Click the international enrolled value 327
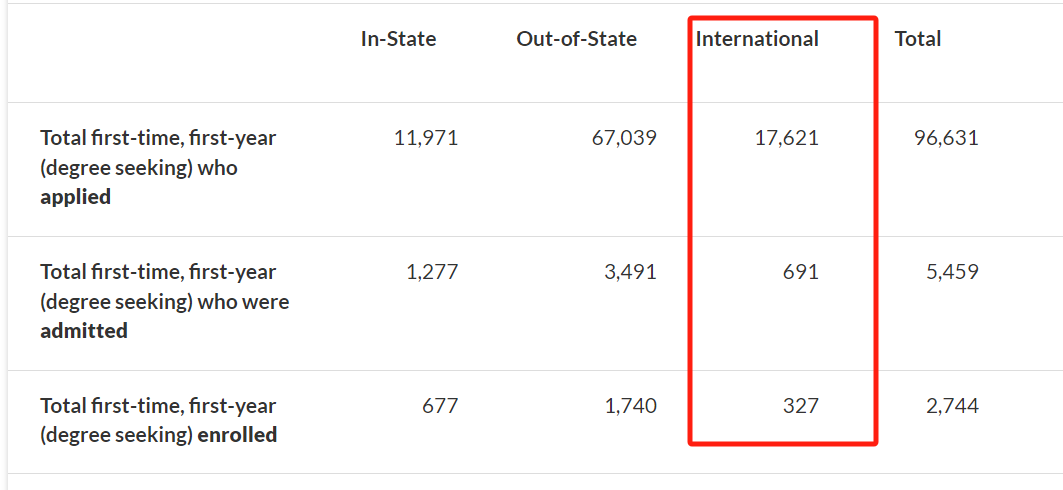Image resolution: width=1063 pixels, height=490 pixels. 801,406
